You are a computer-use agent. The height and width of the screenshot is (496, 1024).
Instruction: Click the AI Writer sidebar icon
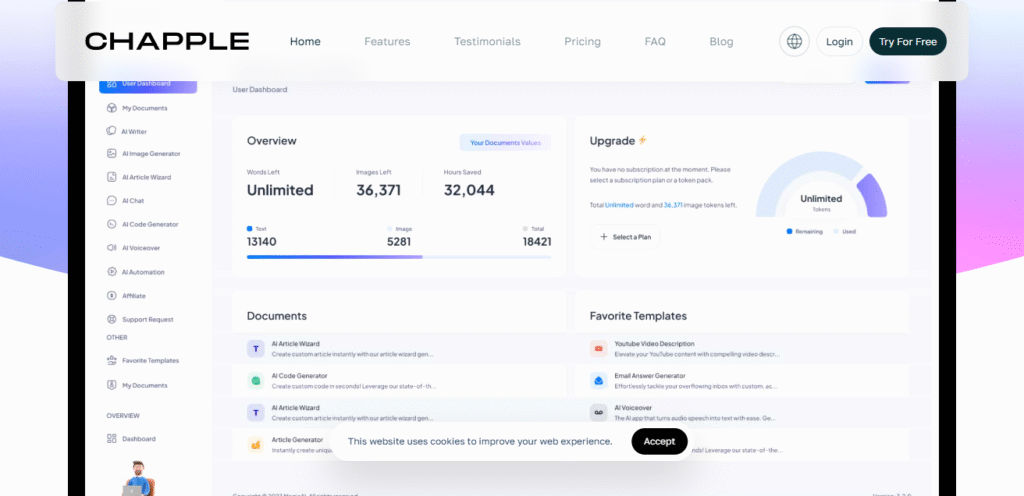tap(111, 131)
